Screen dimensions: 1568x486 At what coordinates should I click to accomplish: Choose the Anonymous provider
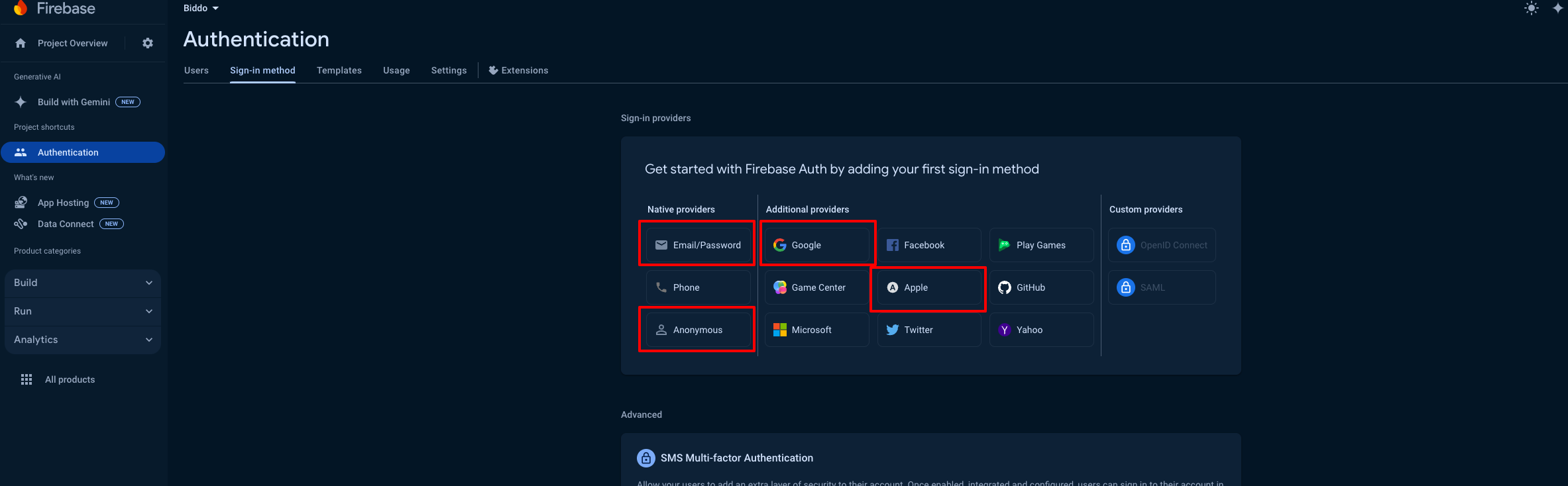tap(699, 330)
